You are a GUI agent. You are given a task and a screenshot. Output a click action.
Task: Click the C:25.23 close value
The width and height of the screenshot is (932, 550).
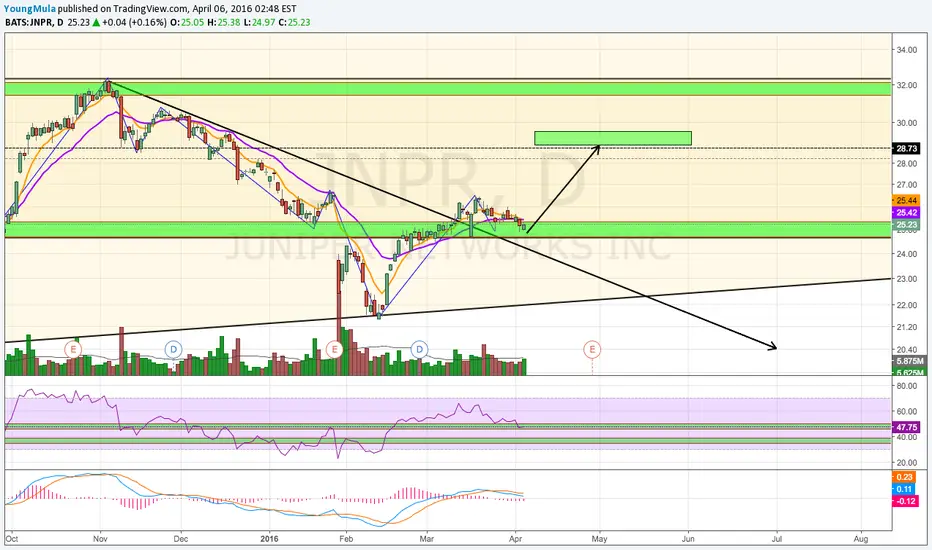[x=294, y=22]
